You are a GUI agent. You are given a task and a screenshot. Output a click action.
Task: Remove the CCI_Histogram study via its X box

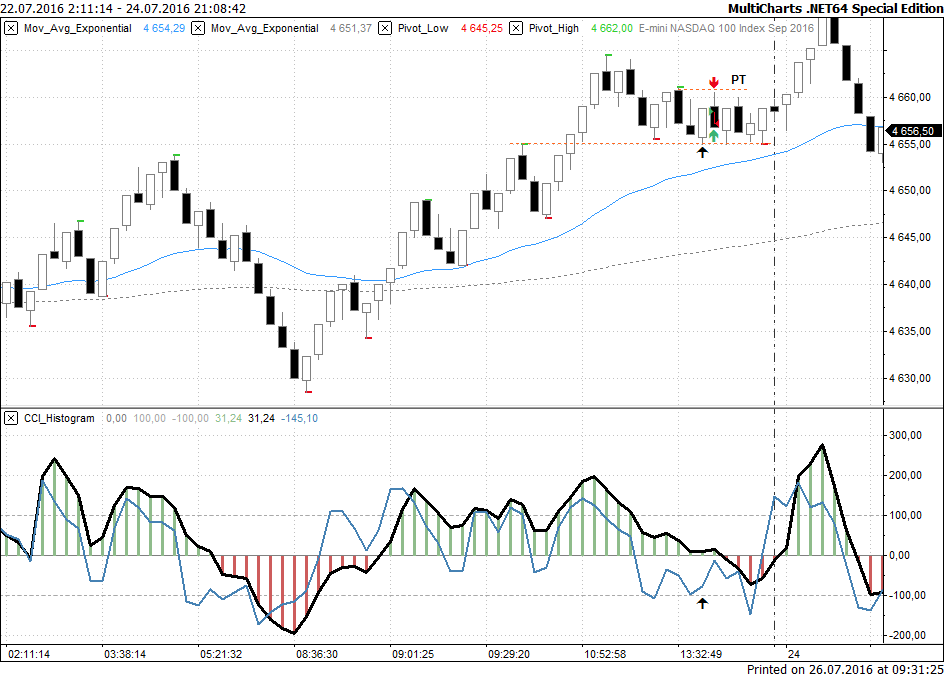(x=11, y=418)
